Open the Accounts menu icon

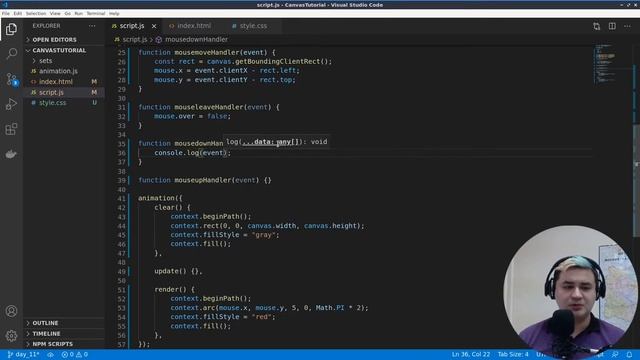coord(11,311)
